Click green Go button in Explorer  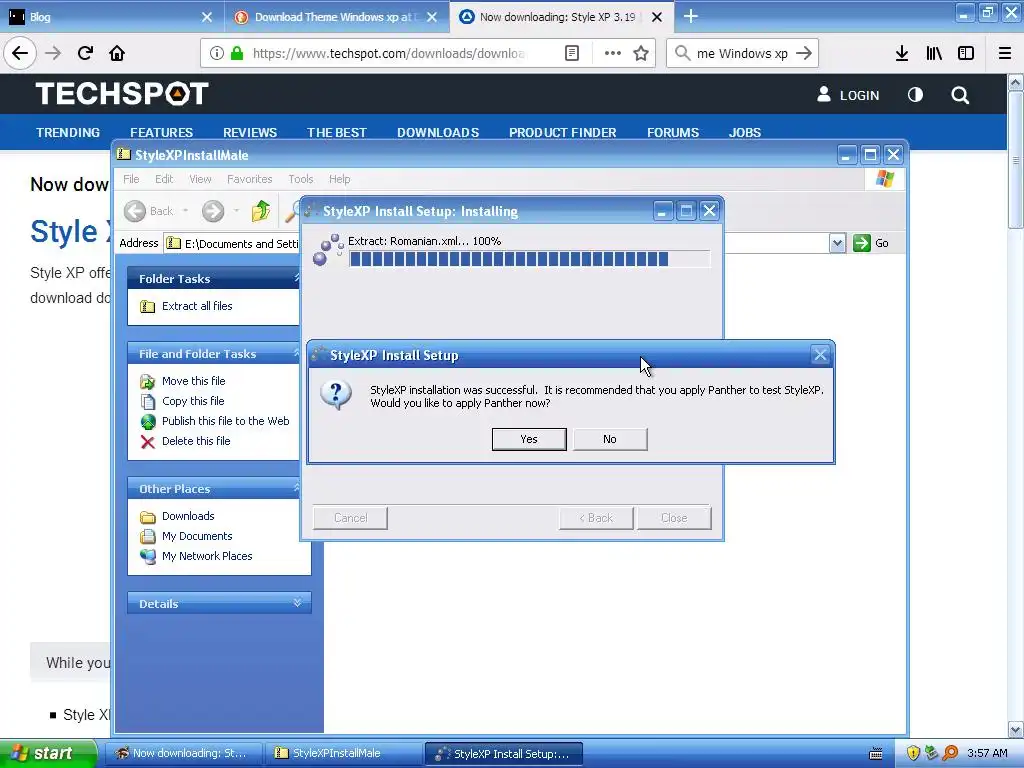(871, 243)
